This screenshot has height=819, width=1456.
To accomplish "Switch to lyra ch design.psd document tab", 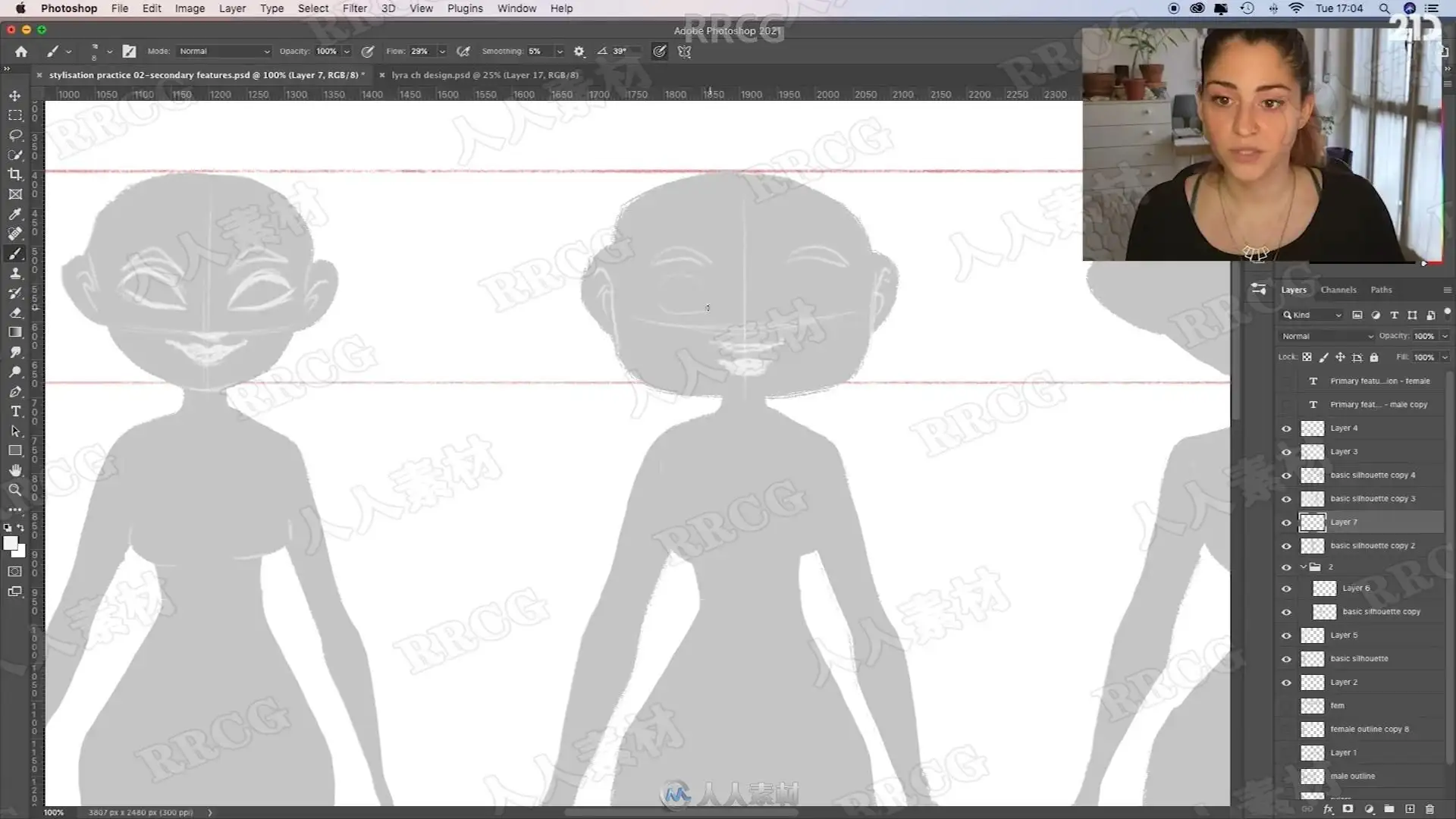I will tap(485, 75).
